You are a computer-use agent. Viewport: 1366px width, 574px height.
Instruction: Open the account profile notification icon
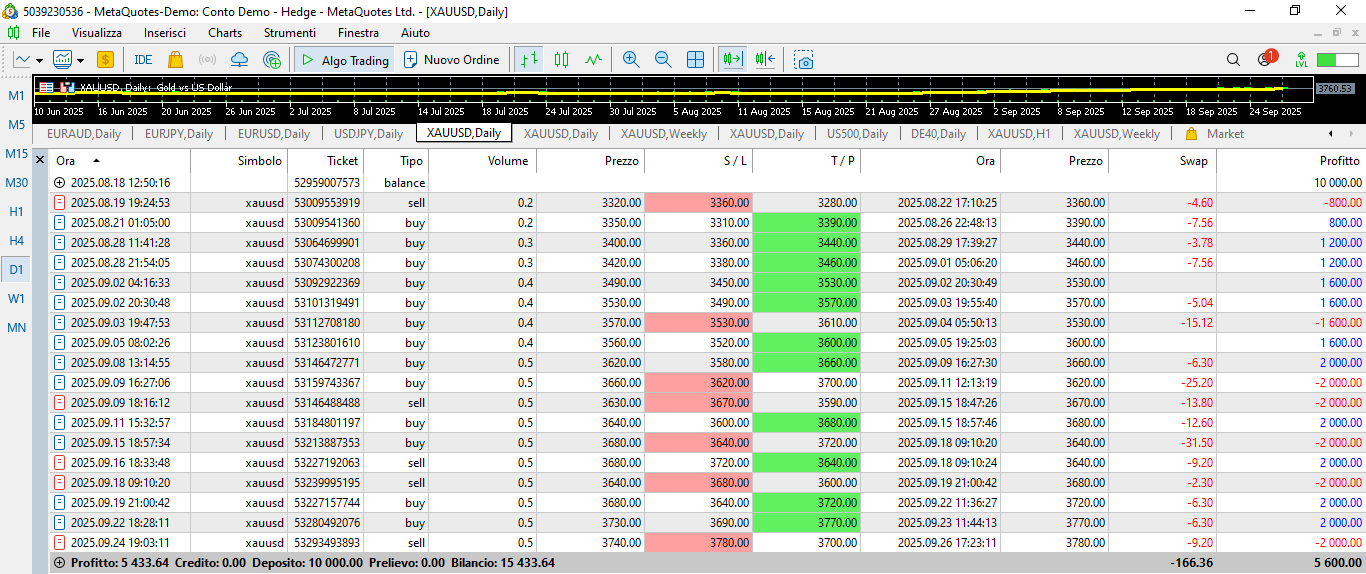(1265, 60)
